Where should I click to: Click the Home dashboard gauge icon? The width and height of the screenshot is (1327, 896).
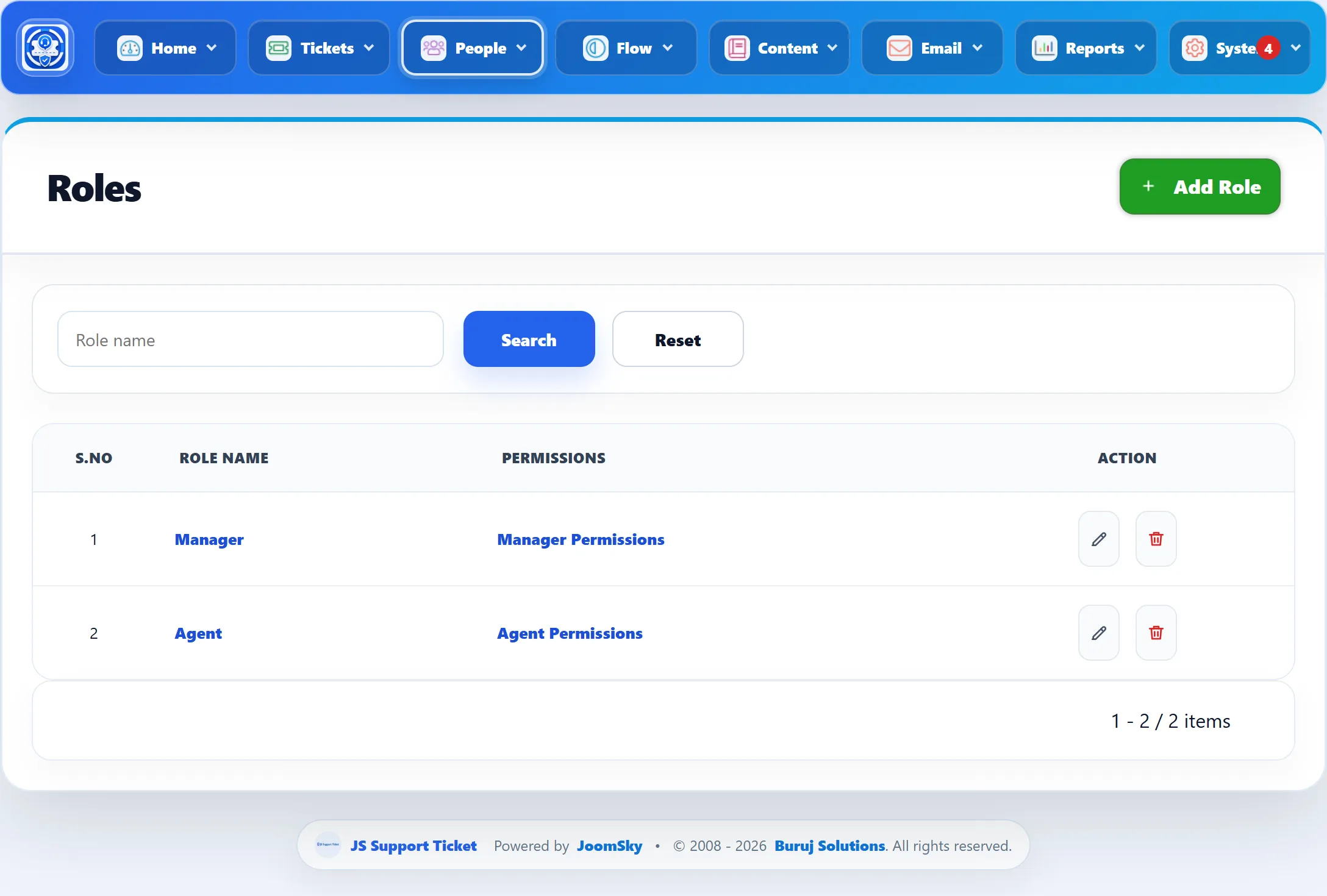129,48
